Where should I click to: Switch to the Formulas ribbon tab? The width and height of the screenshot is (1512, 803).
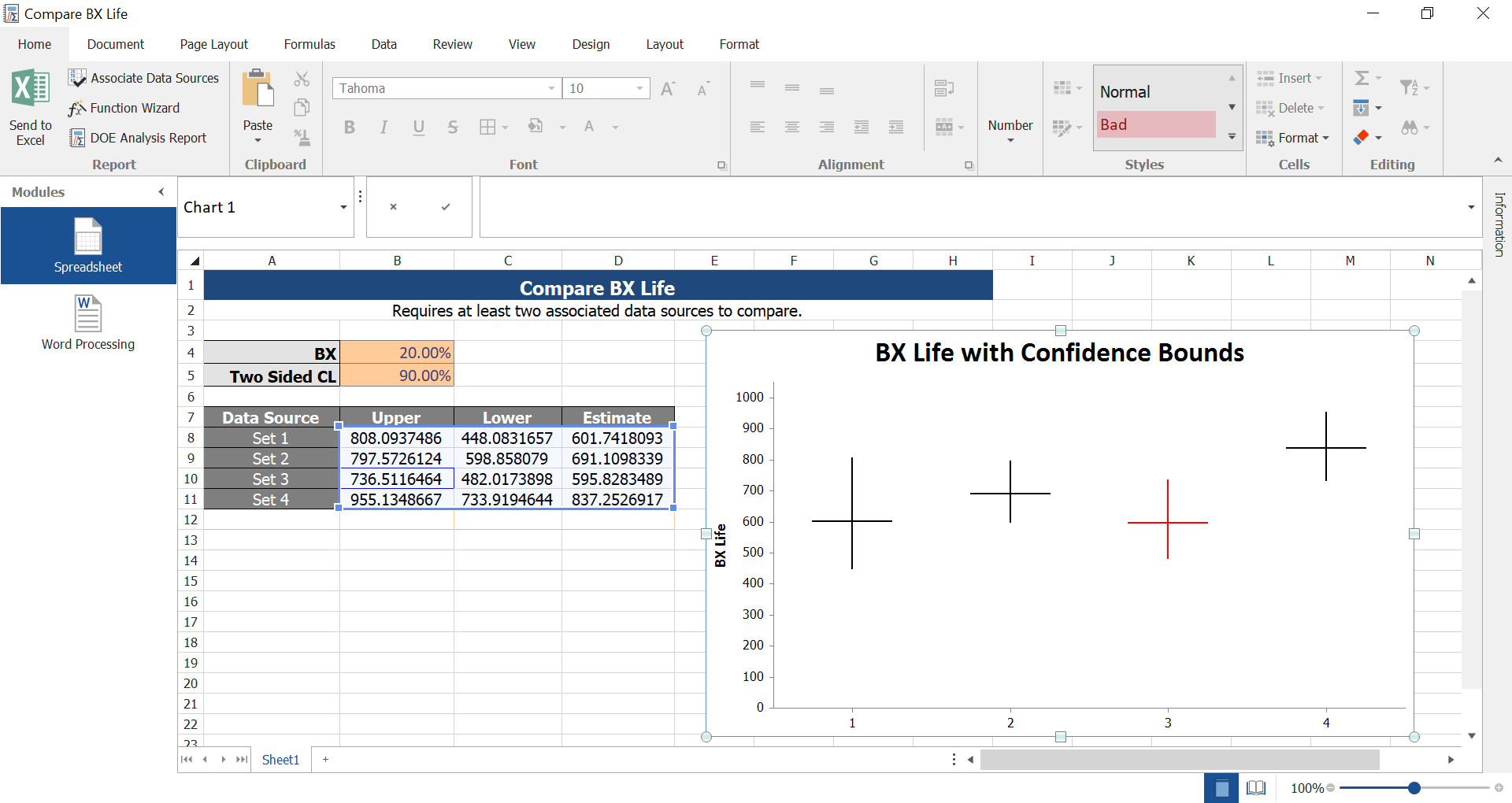(309, 44)
